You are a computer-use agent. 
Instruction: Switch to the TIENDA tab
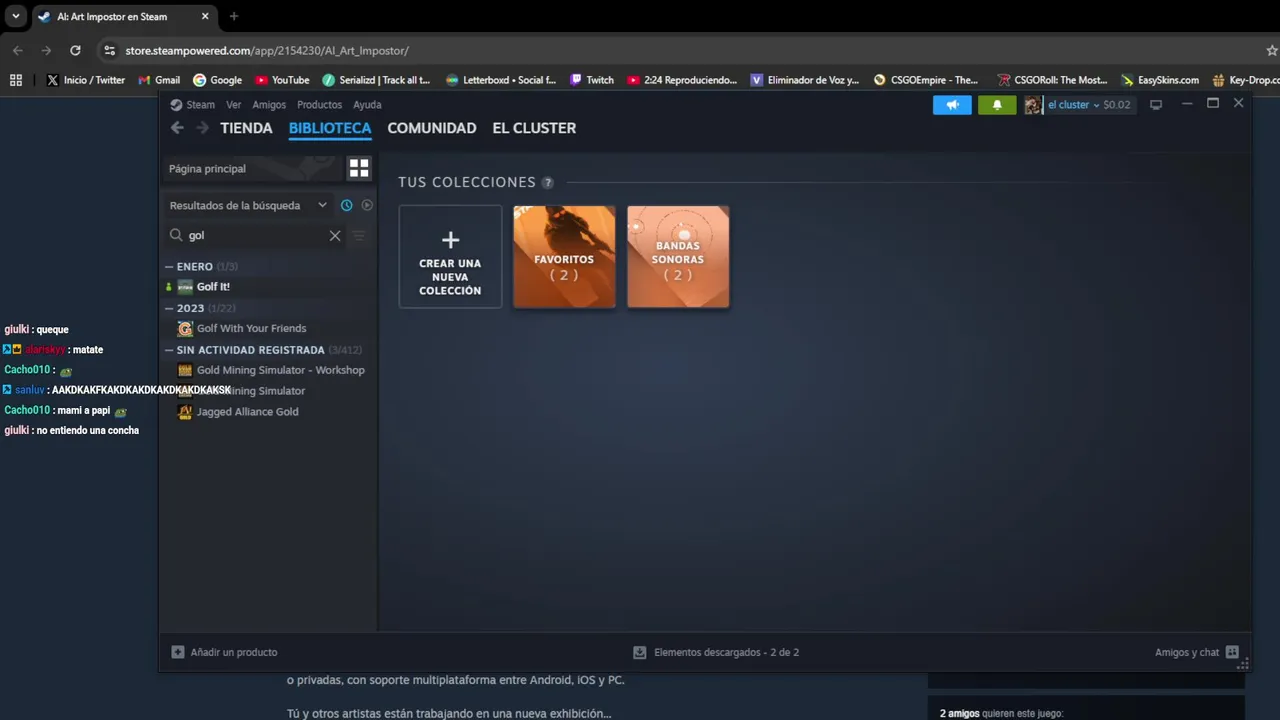click(246, 128)
